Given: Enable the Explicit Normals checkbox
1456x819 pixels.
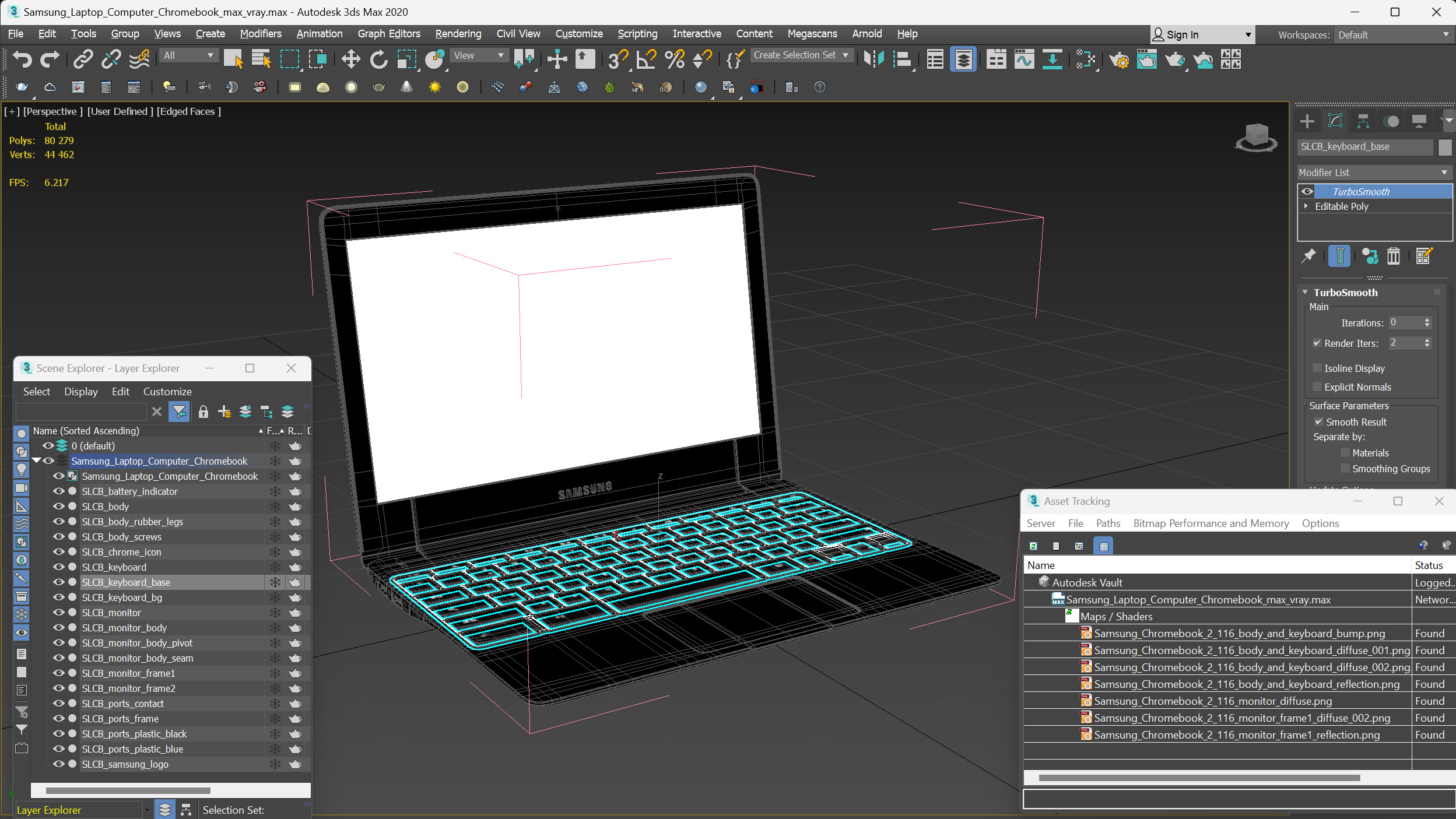Looking at the screenshot, I should [1316, 387].
